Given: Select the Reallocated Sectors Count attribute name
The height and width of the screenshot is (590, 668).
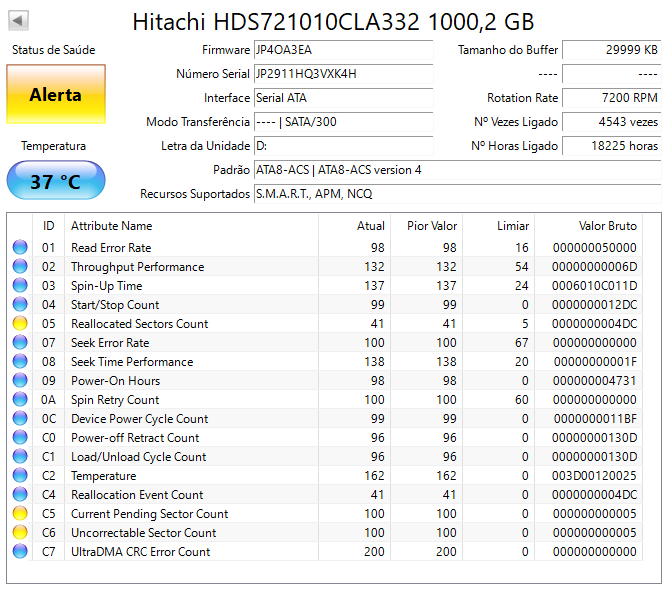Looking at the screenshot, I should tap(139, 324).
